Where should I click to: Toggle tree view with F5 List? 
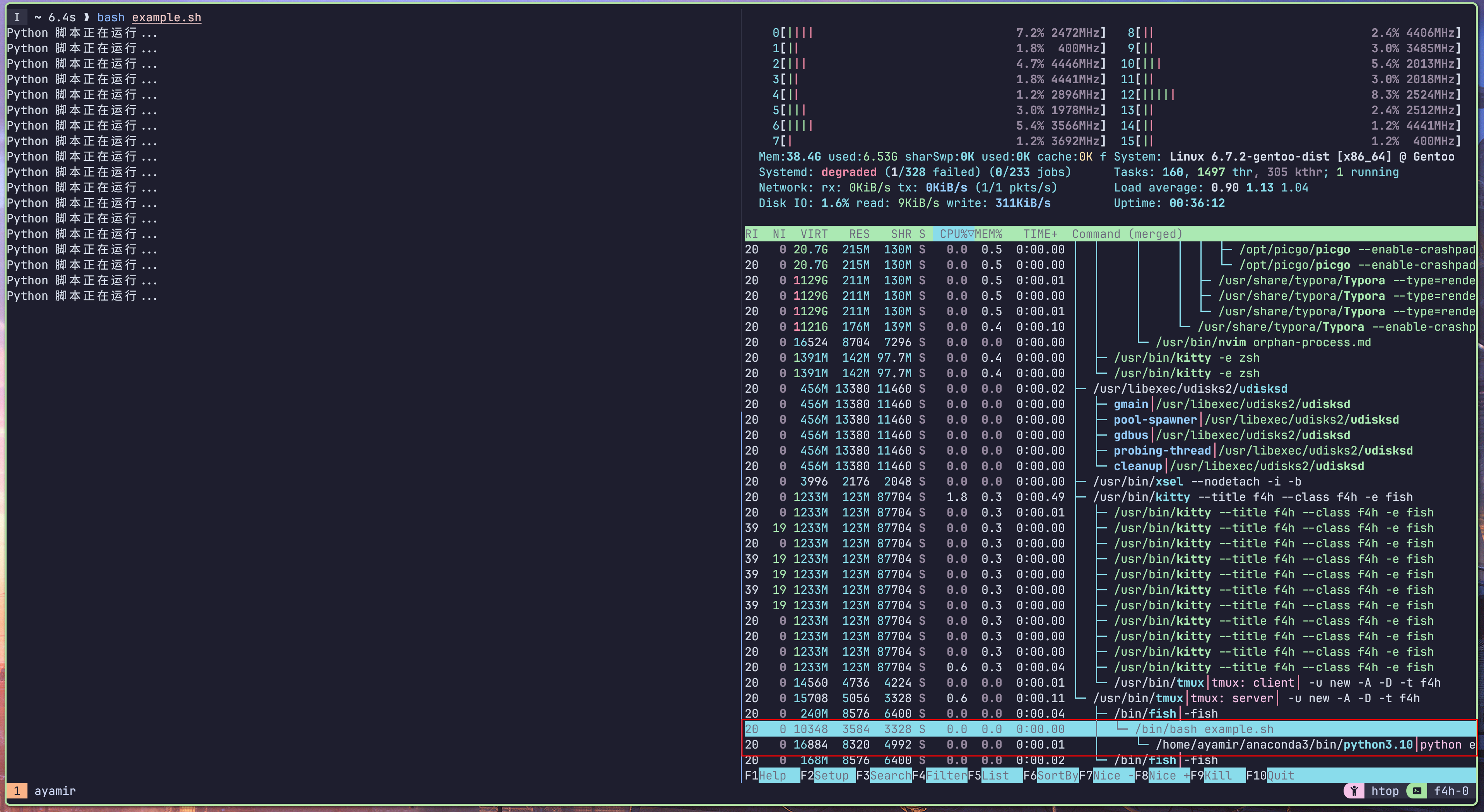click(x=995, y=775)
